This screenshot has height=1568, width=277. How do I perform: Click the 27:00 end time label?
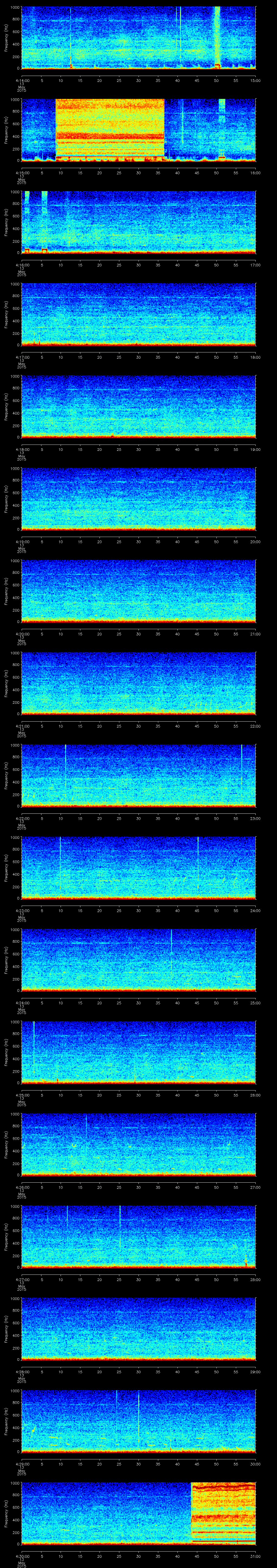tap(255, 1187)
